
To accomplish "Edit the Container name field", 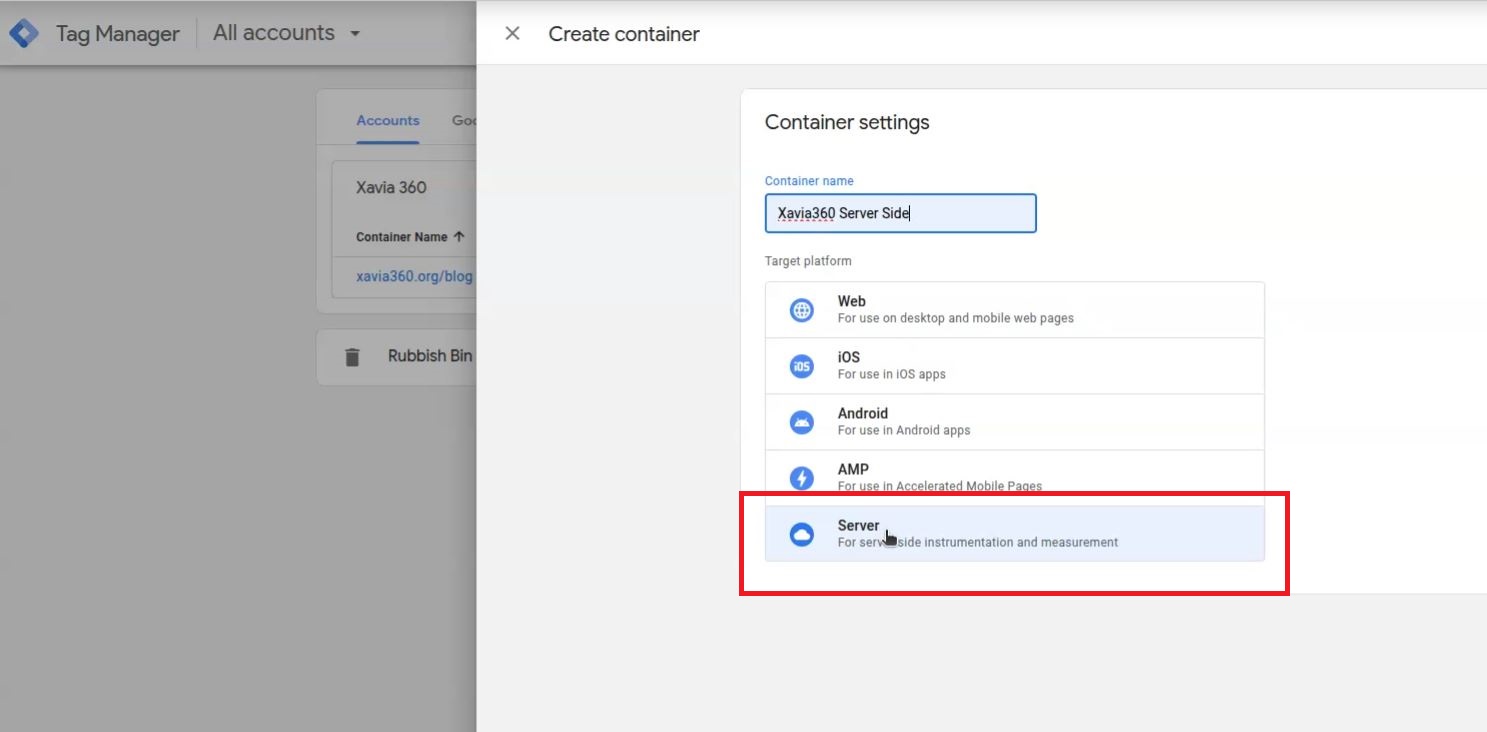I will [x=900, y=213].
